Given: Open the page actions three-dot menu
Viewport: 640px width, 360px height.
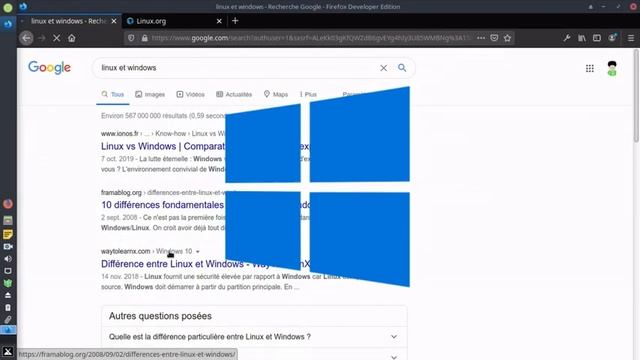Looking at the screenshot, I should point(481,38).
